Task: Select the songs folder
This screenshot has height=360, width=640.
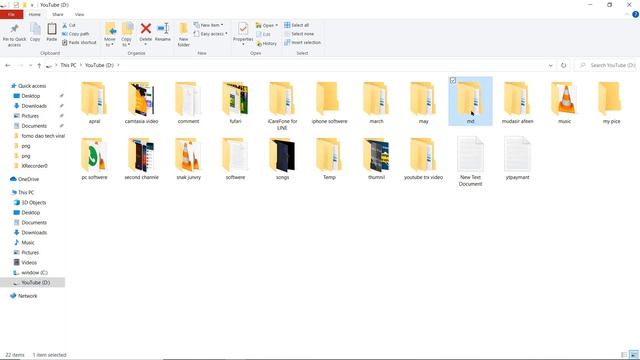Action: 282,158
